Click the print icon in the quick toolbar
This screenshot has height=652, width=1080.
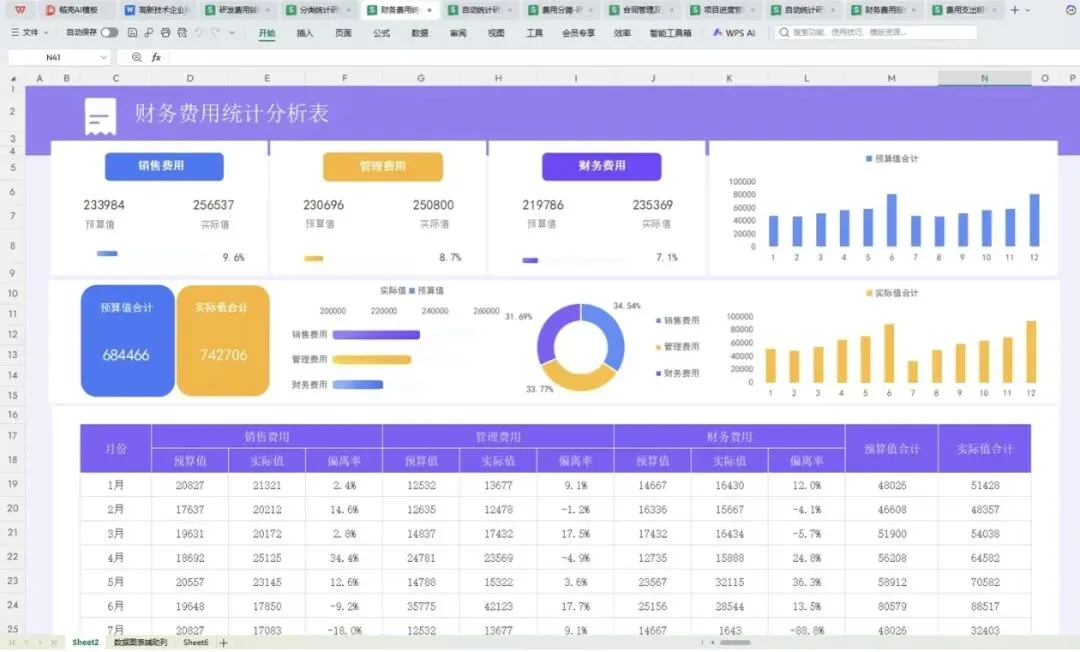165,32
